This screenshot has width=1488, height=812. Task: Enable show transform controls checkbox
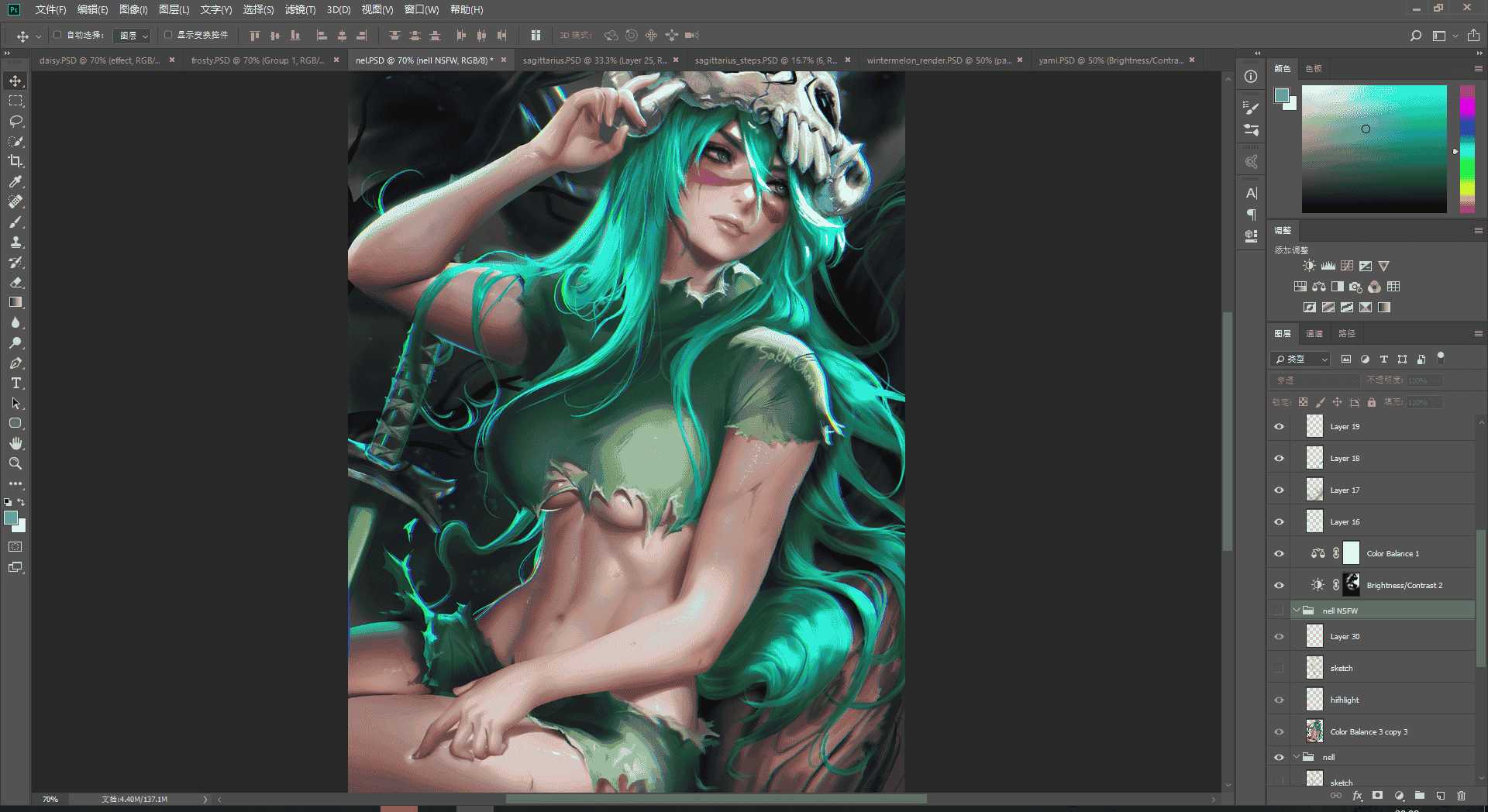[167, 35]
